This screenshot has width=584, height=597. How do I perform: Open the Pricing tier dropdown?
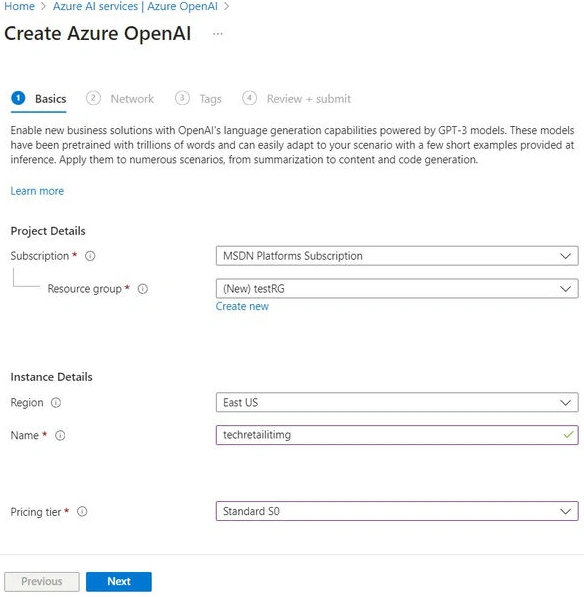click(397, 511)
